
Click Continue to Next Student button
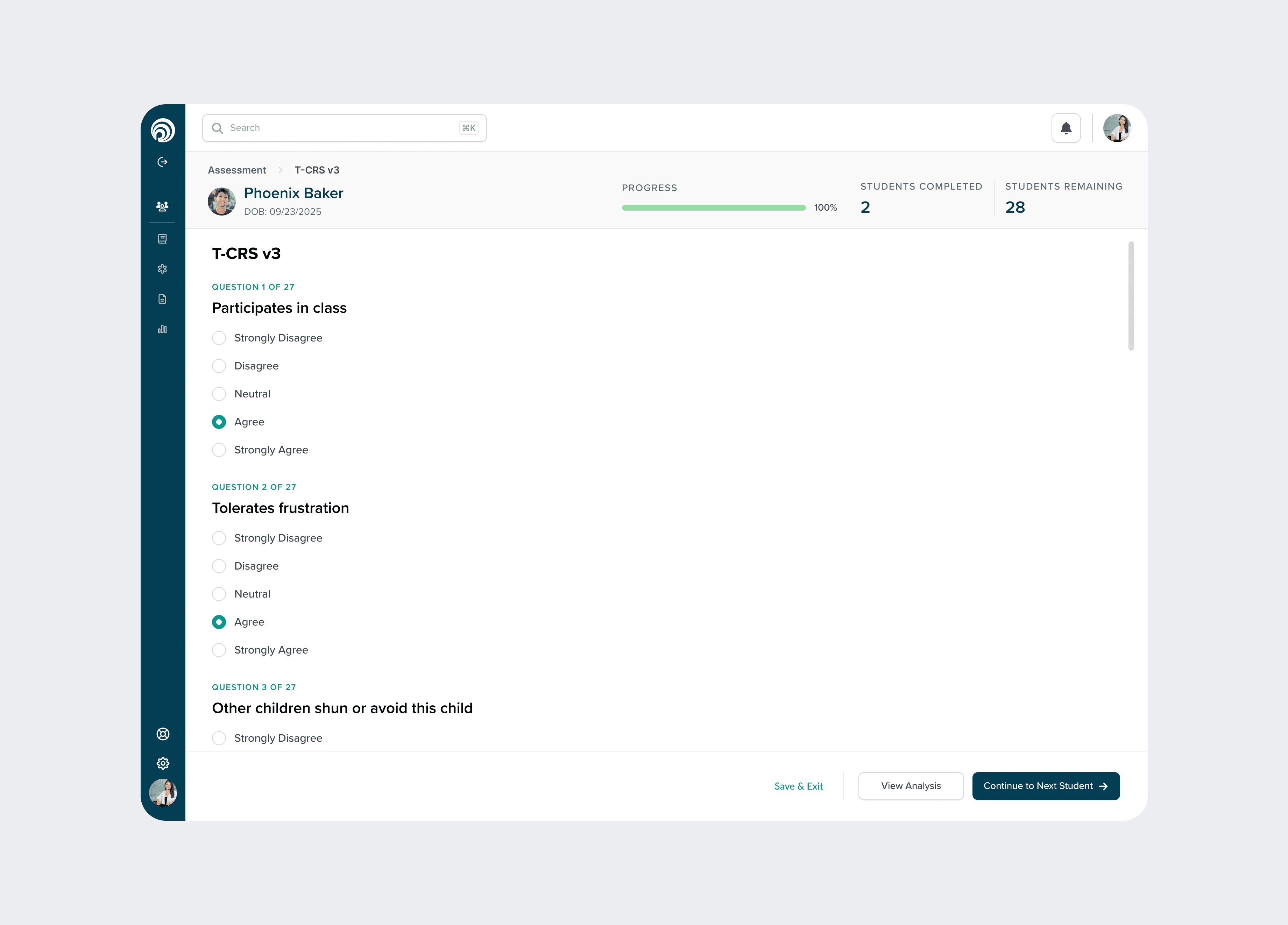pyautogui.click(x=1046, y=786)
